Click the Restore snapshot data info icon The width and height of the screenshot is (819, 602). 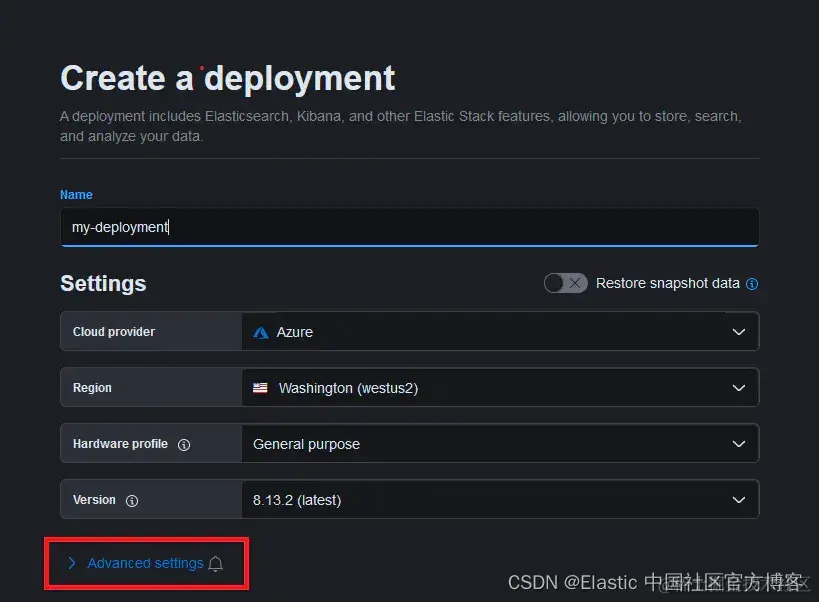click(752, 284)
